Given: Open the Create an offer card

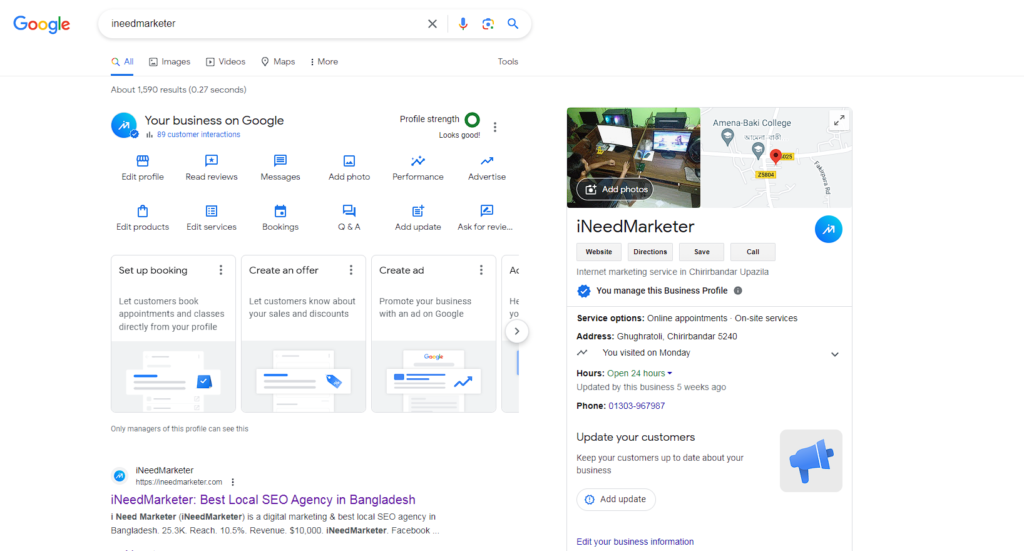Looking at the screenshot, I should [x=303, y=334].
